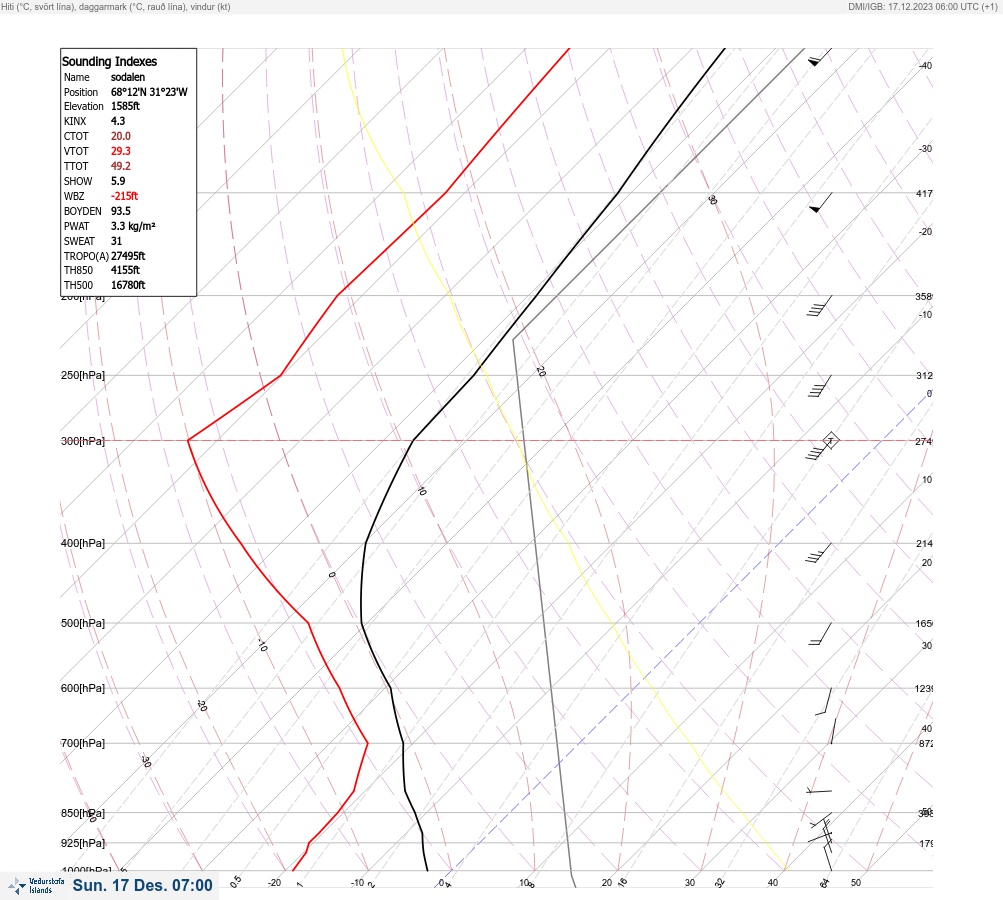
Task: Select the wind barb at 500 hPa level
Action: 821,634
